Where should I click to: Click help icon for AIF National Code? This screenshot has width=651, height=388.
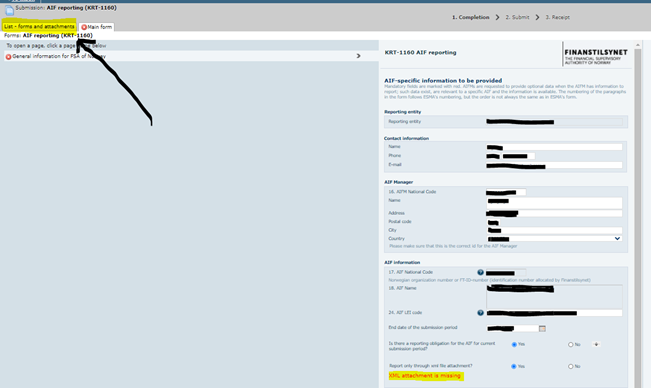[x=480, y=273]
